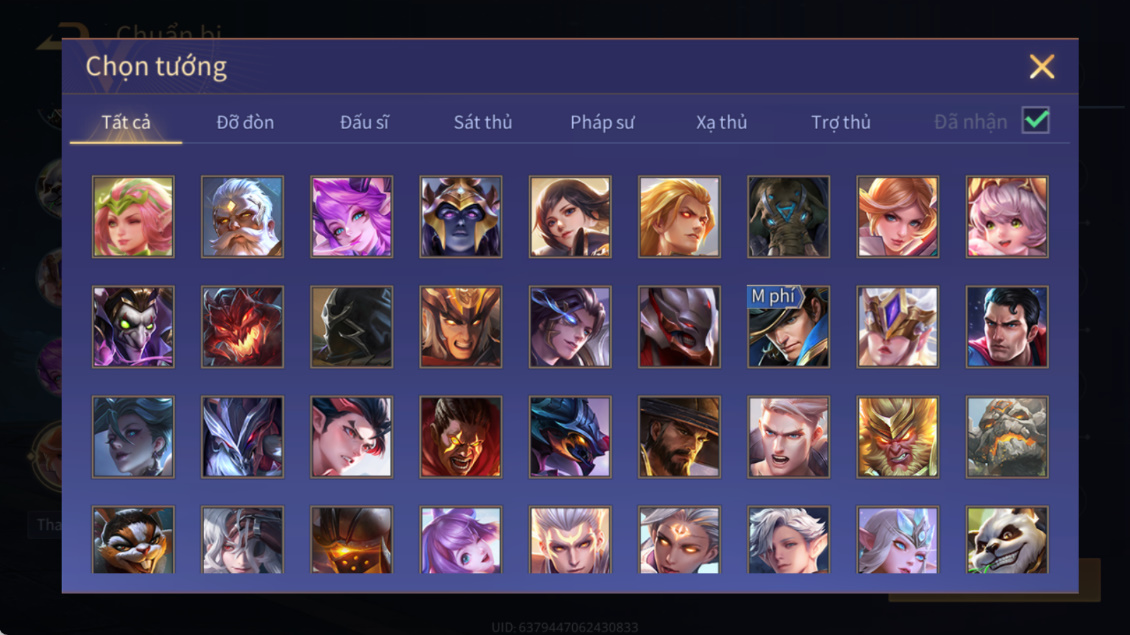Select the rock golem hero portrait
1130x635 pixels.
[1007, 436]
